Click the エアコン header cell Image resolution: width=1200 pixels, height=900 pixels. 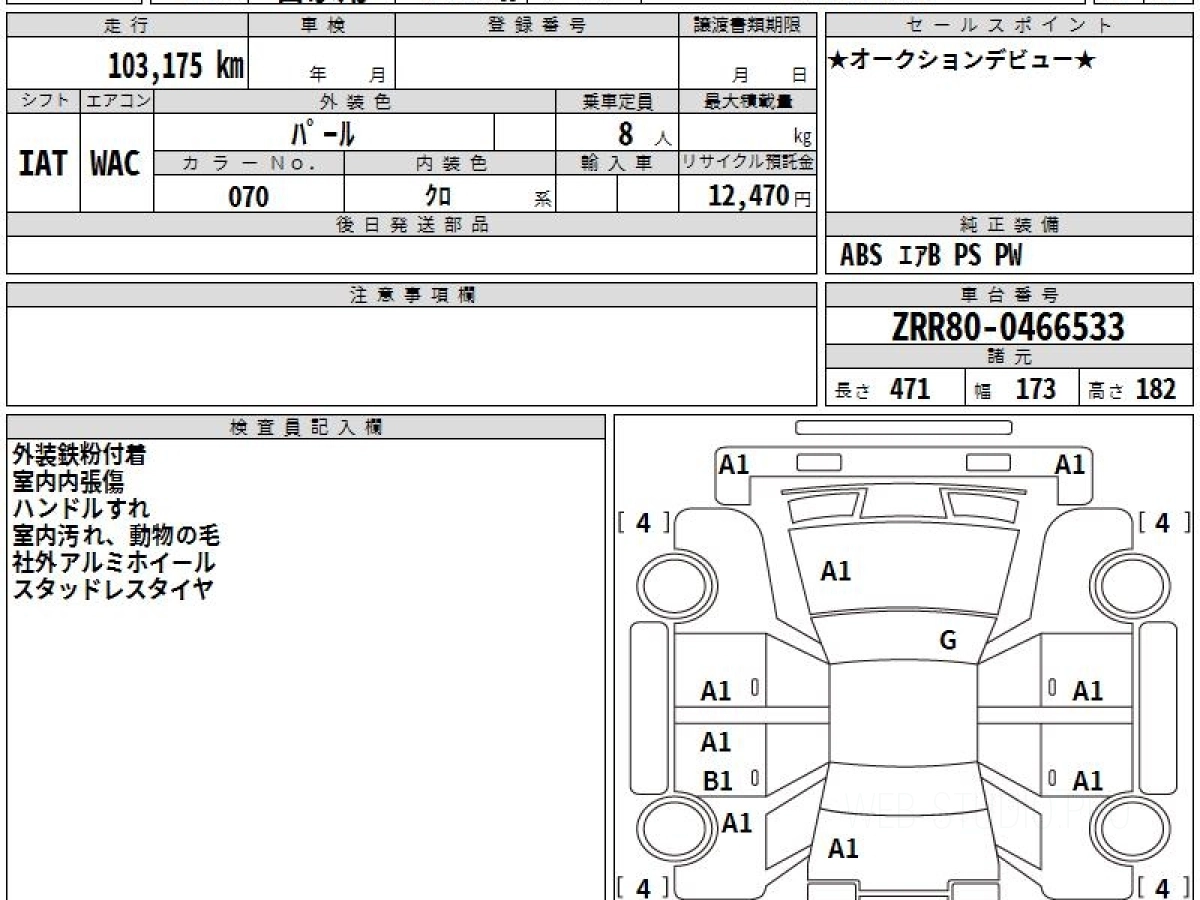(x=117, y=101)
